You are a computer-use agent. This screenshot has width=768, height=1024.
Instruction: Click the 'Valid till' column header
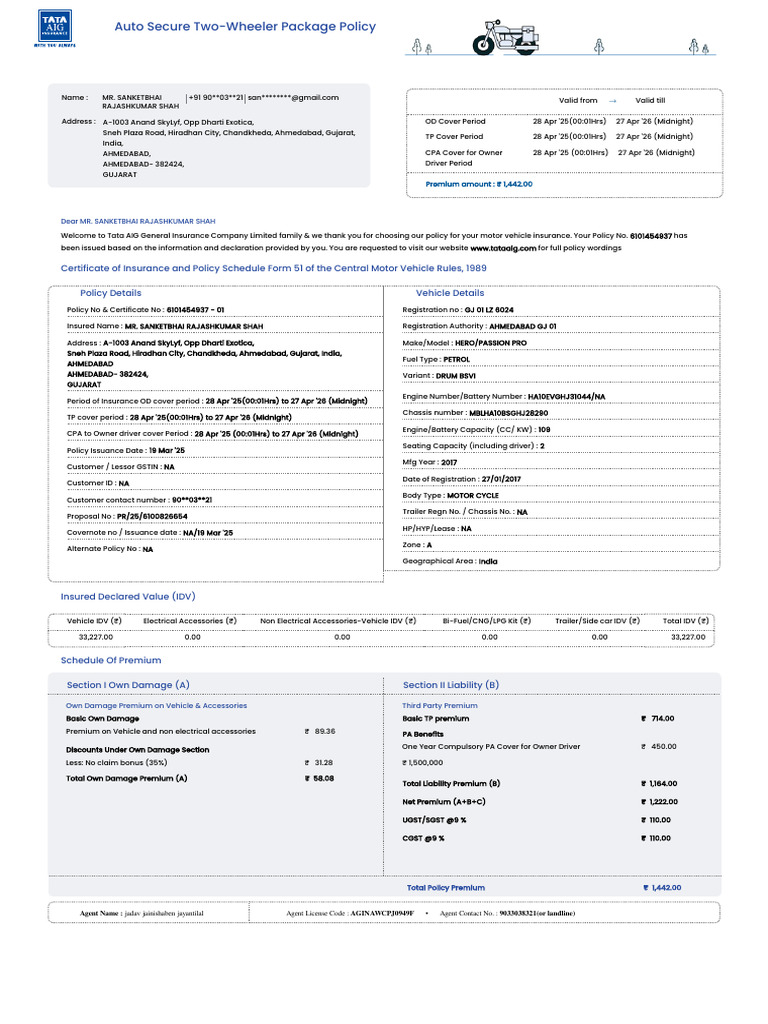point(650,101)
